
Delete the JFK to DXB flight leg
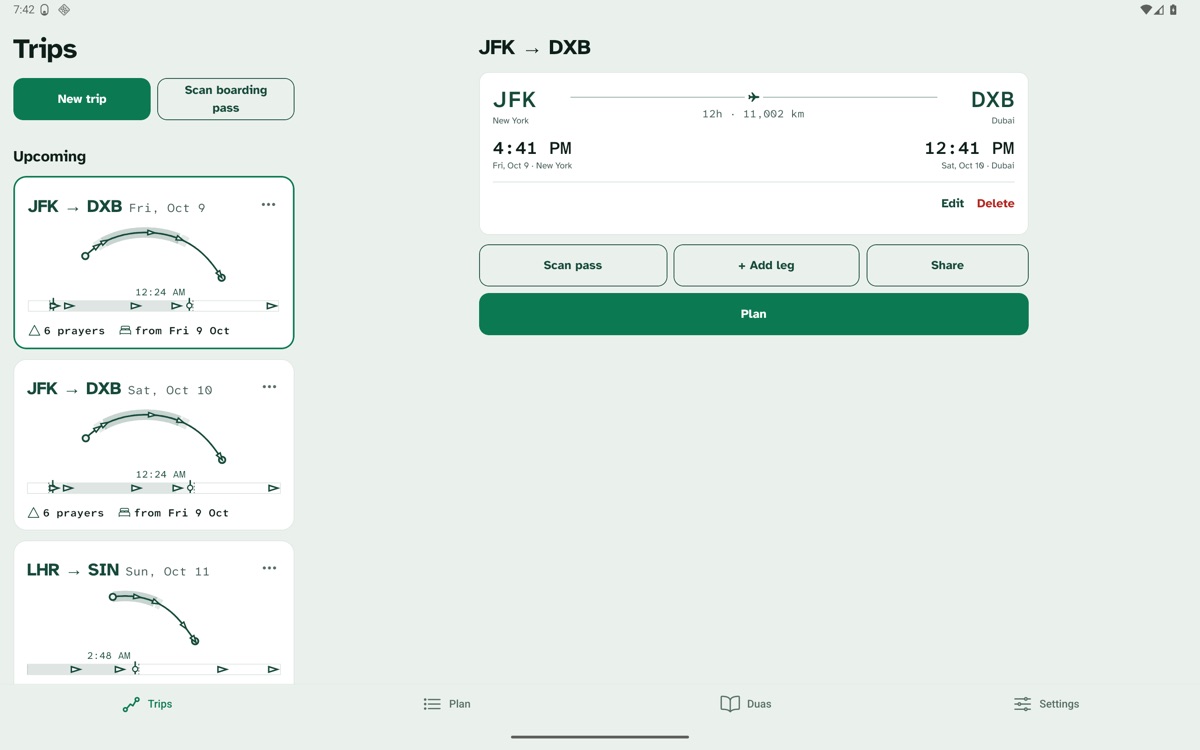point(995,203)
